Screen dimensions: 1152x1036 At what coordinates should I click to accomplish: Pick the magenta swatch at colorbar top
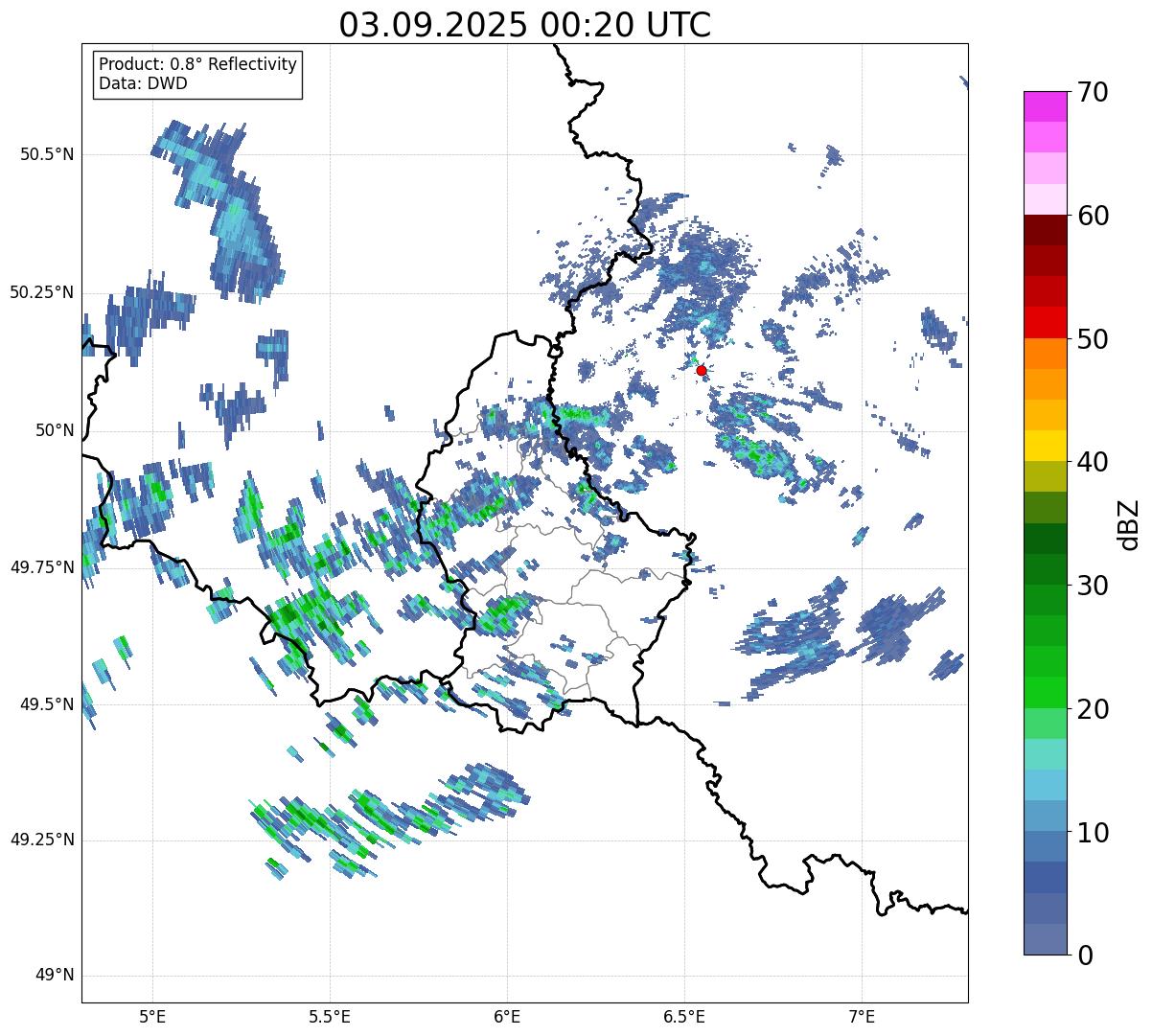click(1045, 106)
